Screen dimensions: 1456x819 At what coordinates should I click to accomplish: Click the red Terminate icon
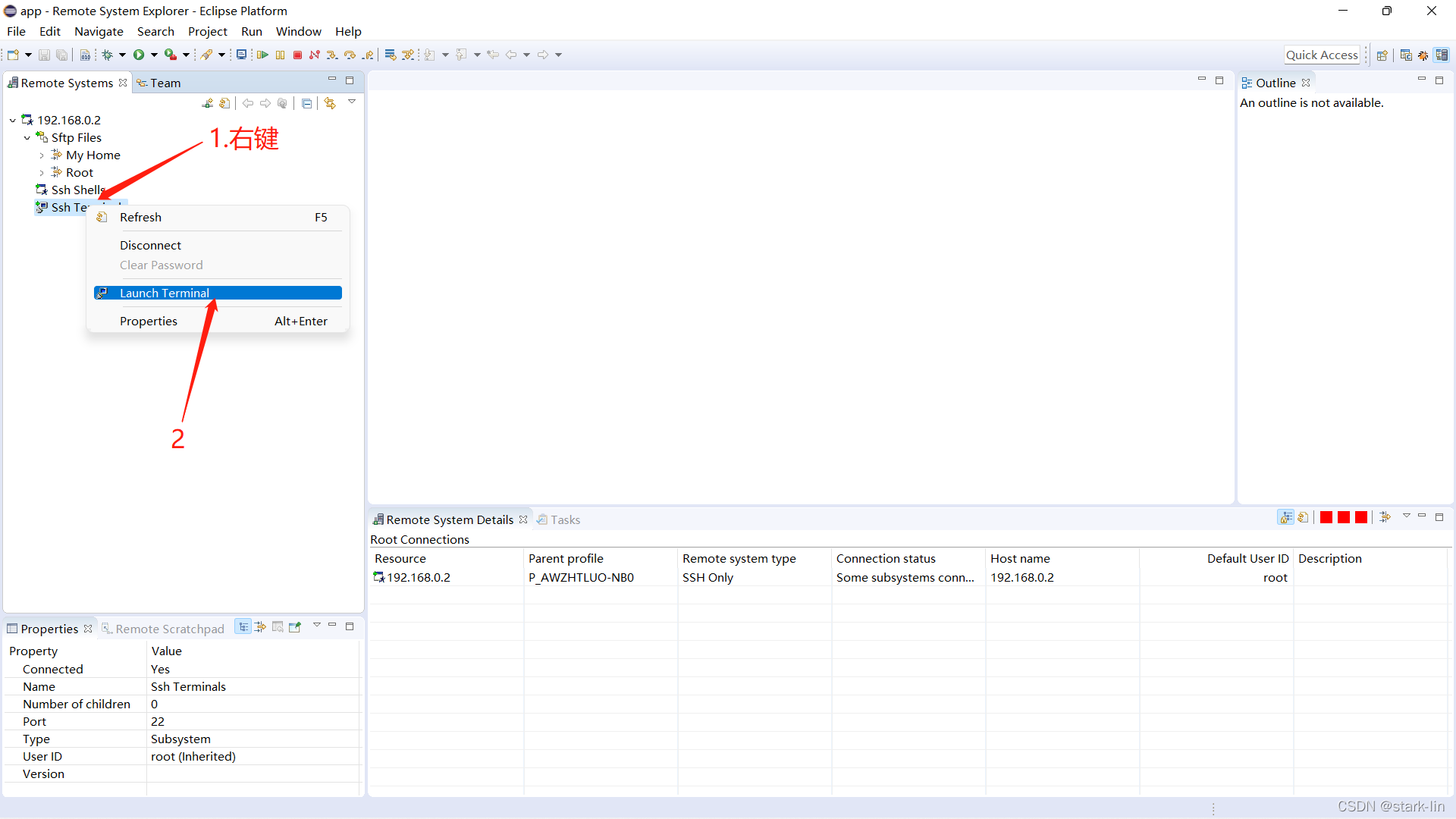click(x=298, y=55)
